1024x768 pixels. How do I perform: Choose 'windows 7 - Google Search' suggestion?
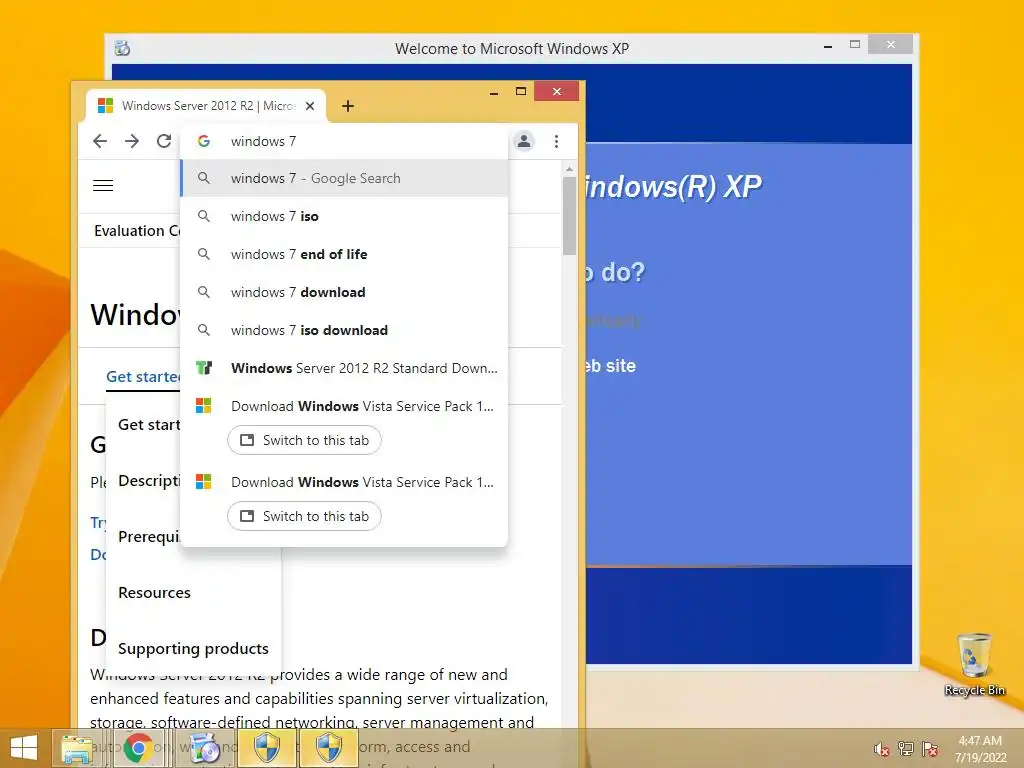pos(344,178)
